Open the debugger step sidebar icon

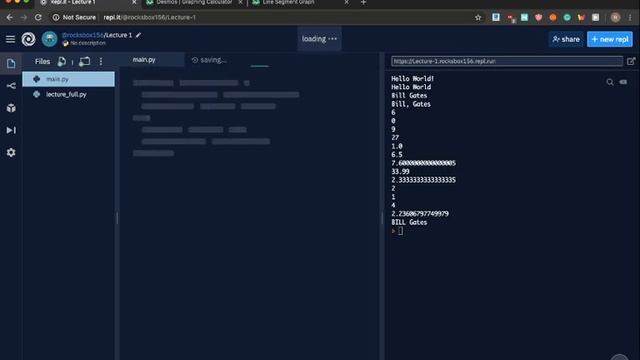coord(11,130)
